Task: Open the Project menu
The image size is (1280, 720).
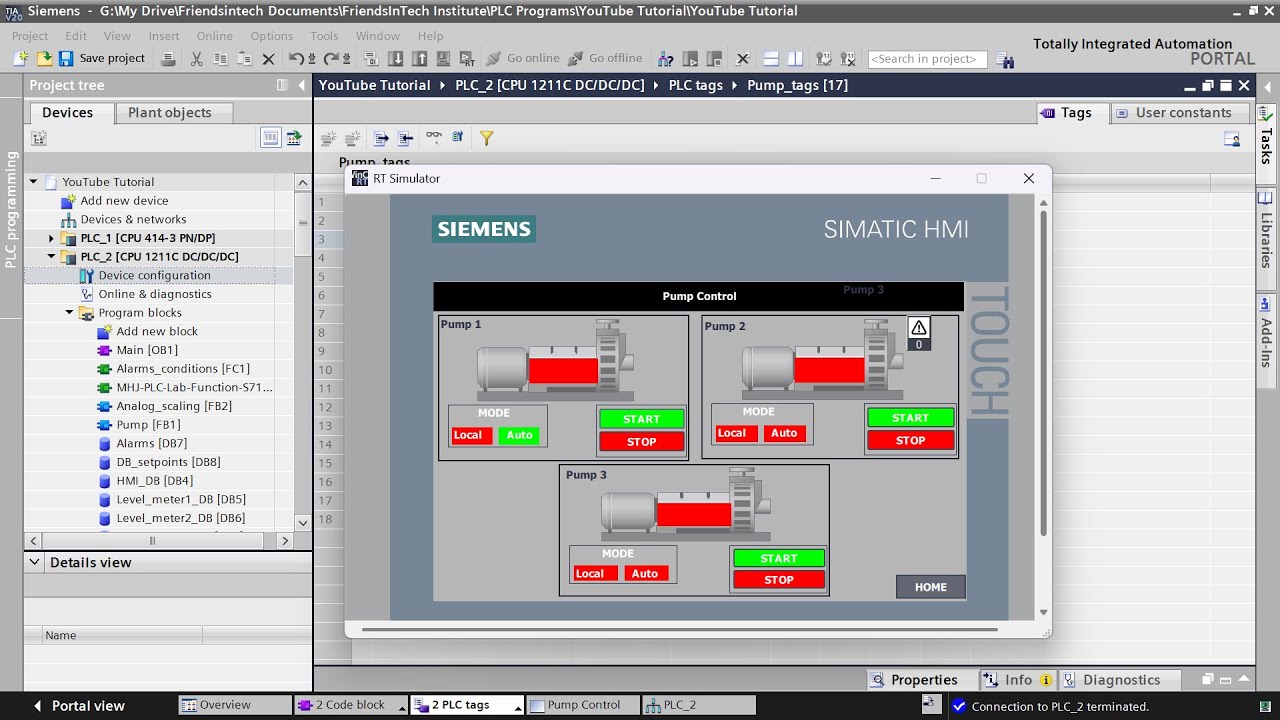Action: pyautogui.click(x=30, y=36)
